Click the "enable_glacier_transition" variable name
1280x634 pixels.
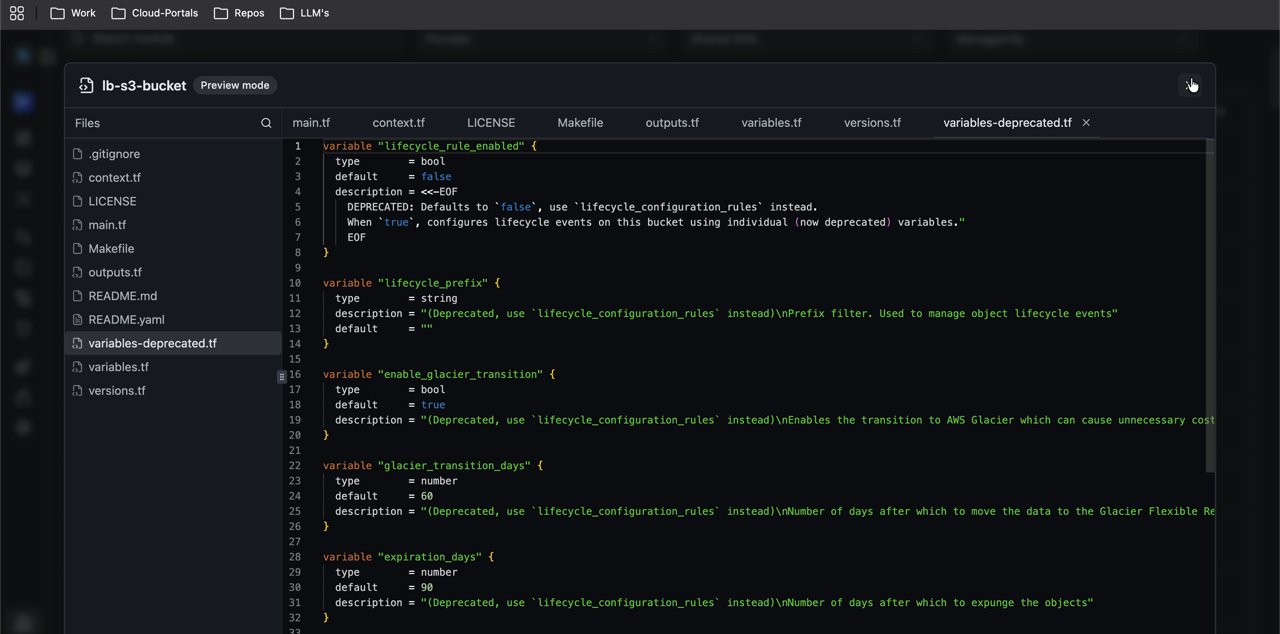coord(460,374)
